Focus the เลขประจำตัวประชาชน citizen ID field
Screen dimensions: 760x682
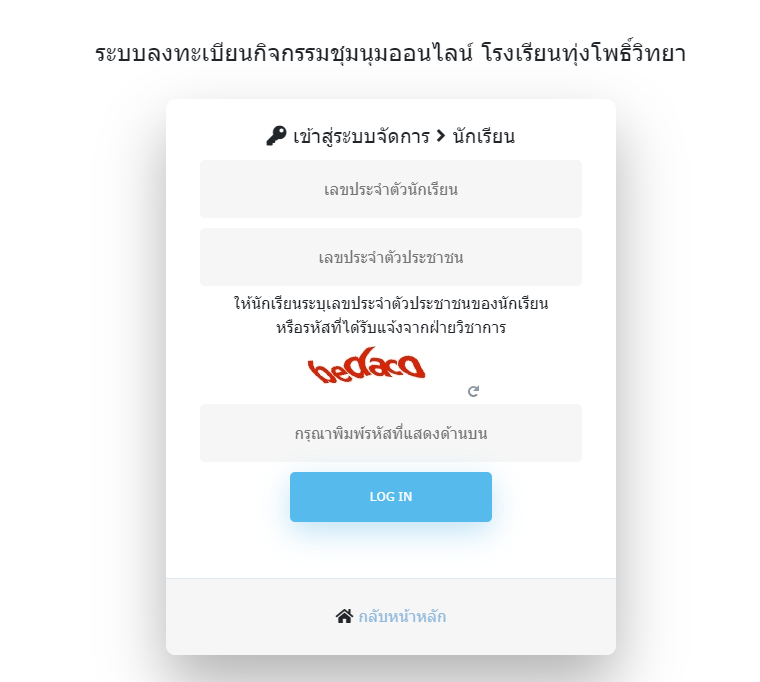tap(391, 257)
